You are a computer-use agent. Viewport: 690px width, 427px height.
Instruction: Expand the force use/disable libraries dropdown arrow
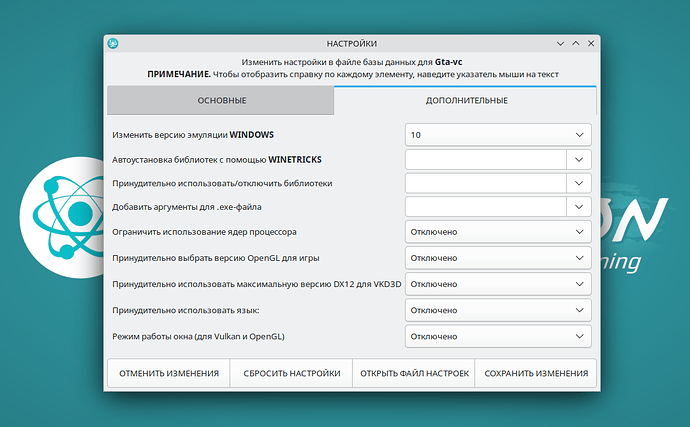coord(579,183)
